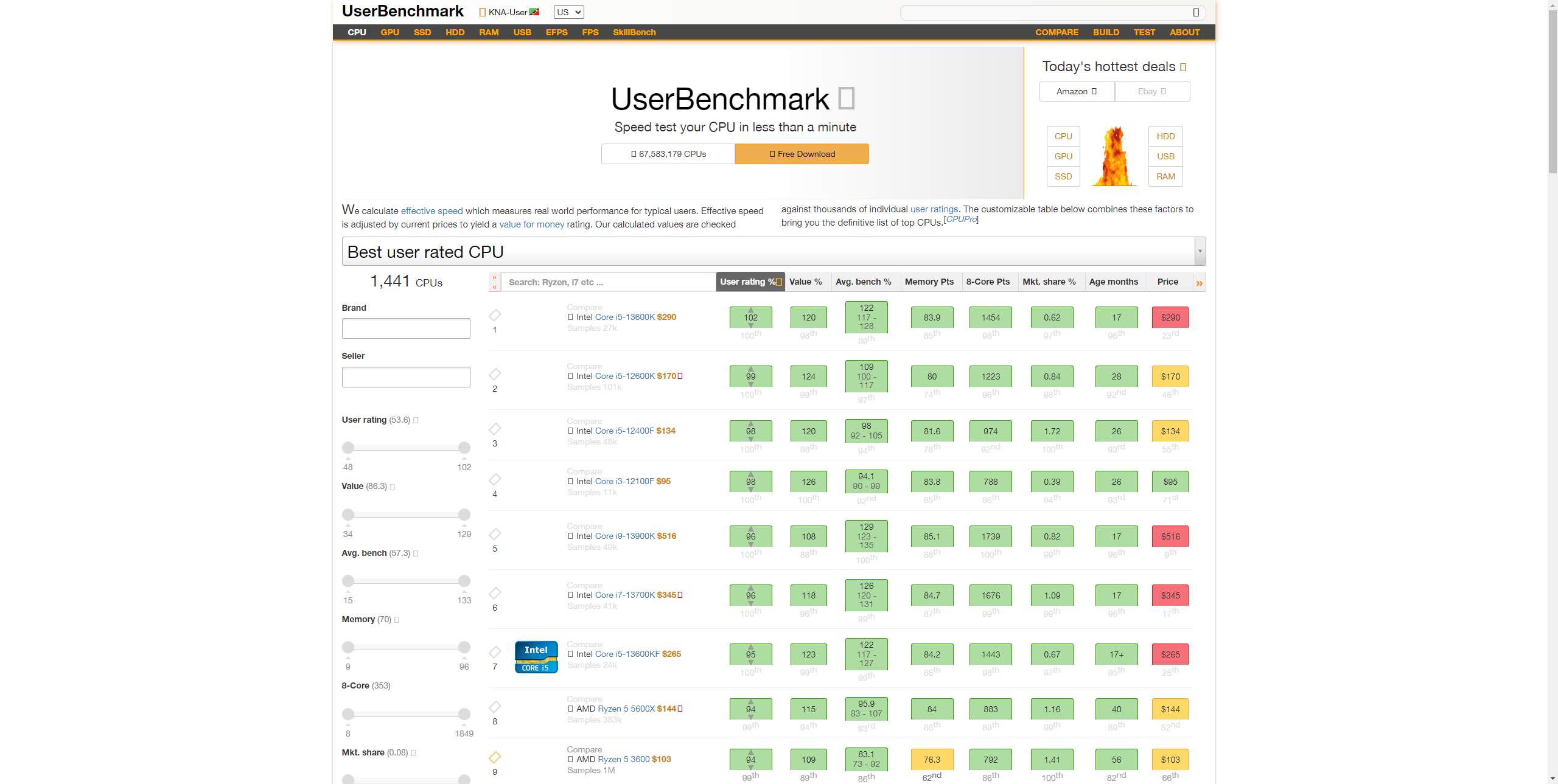Screen dimensions: 1558x784
Task: Click the User rating slider left handle
Action: tap(348, 448)
